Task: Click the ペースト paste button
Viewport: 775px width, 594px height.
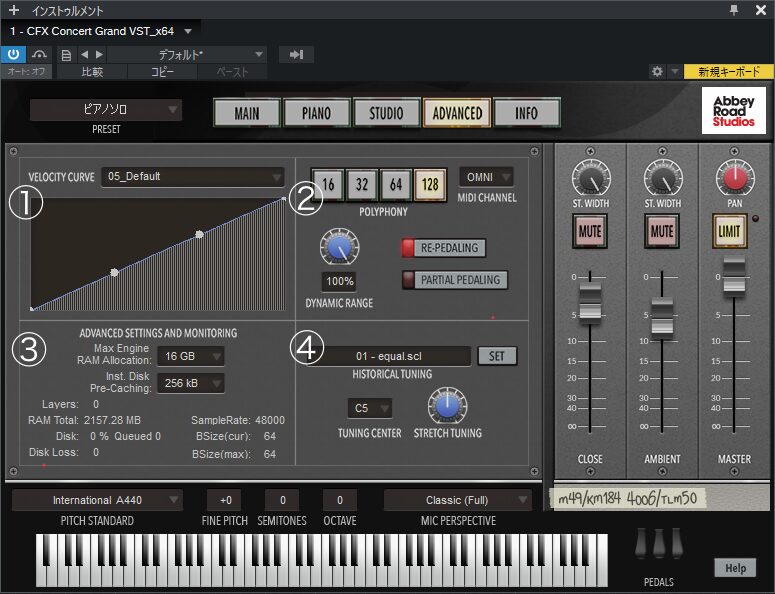Action: tap(232, 72)
